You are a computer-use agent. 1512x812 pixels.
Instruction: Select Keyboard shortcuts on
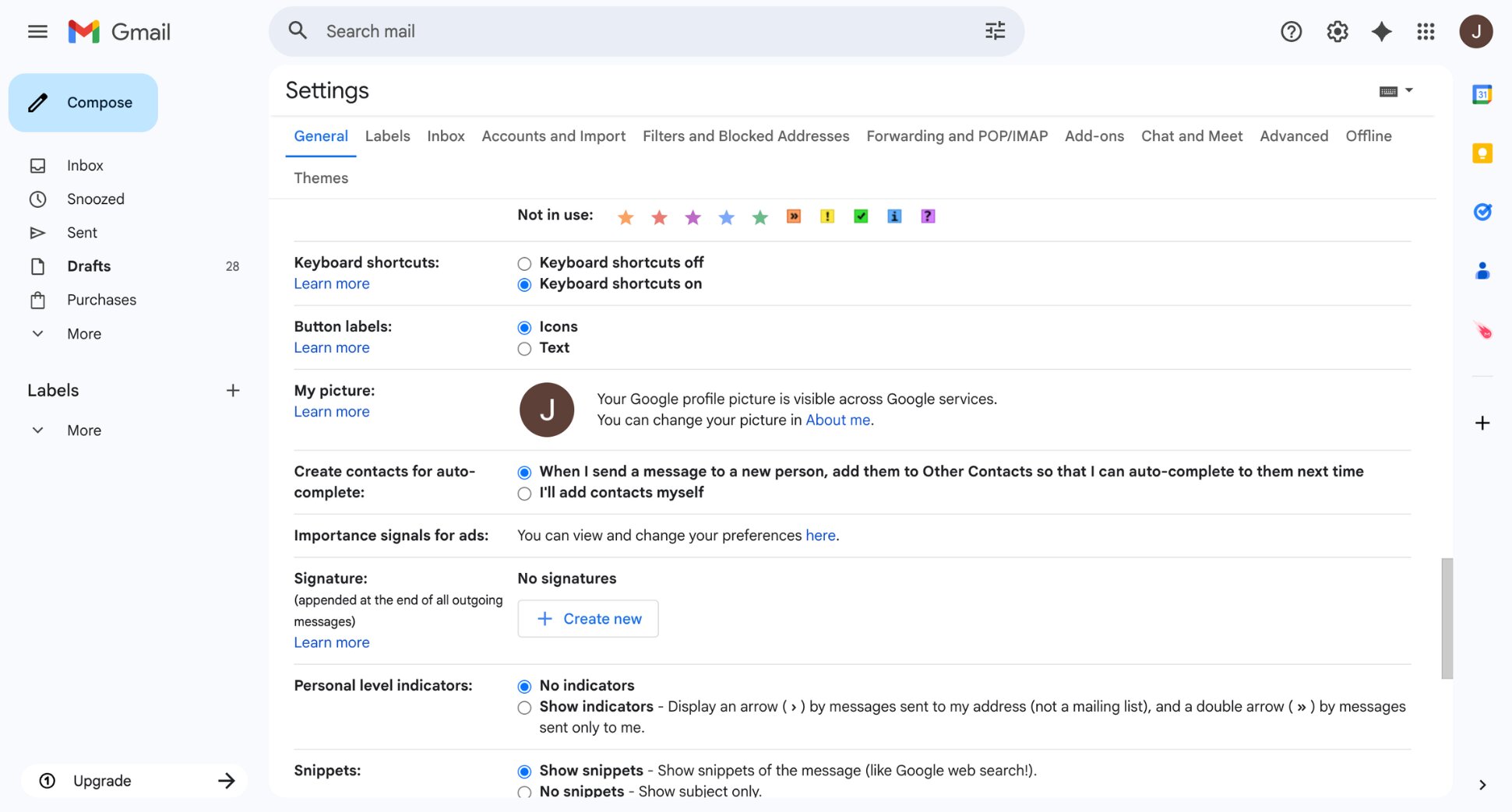pyautogui.click(x=524, y=285)
